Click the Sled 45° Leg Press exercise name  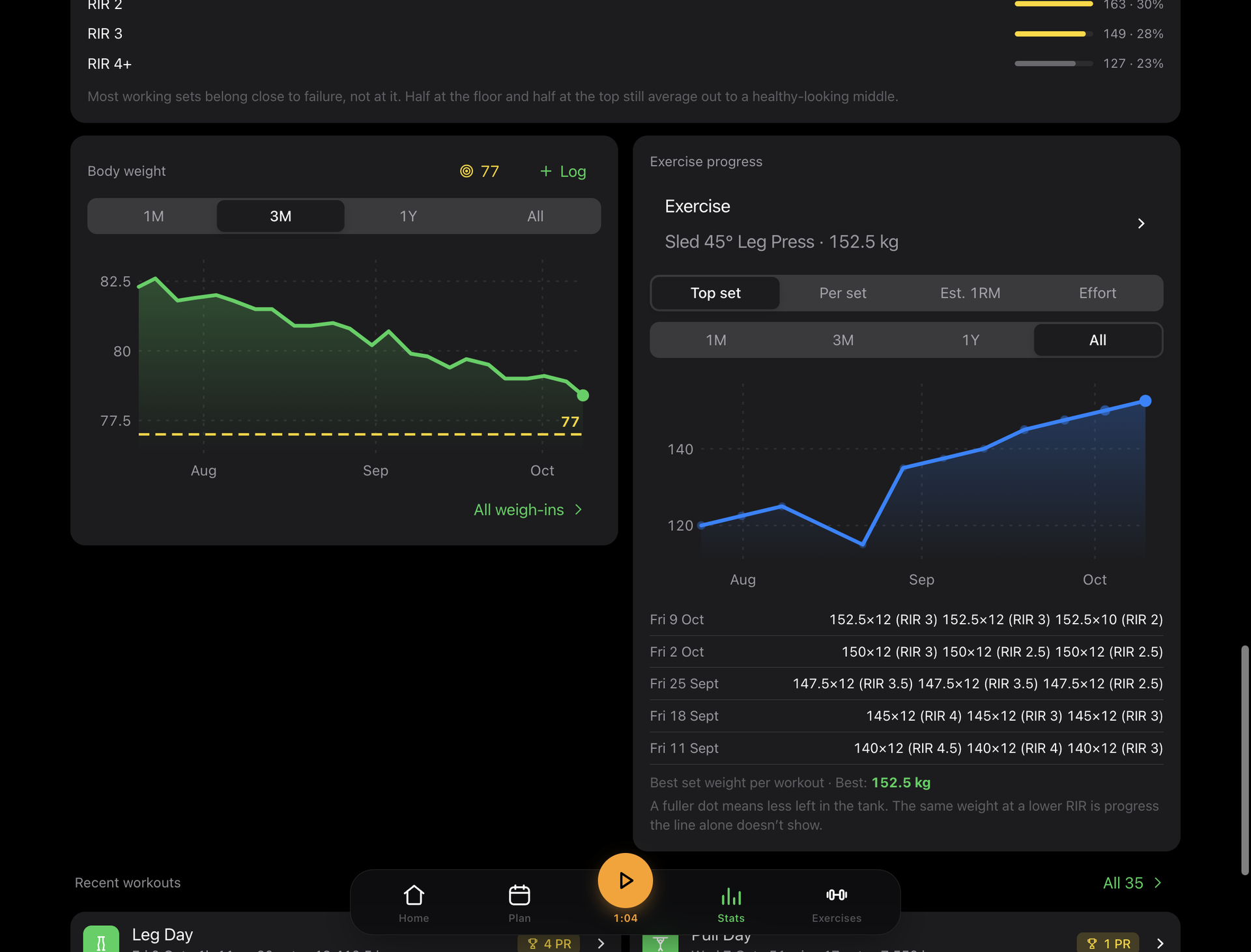(740, 242)
